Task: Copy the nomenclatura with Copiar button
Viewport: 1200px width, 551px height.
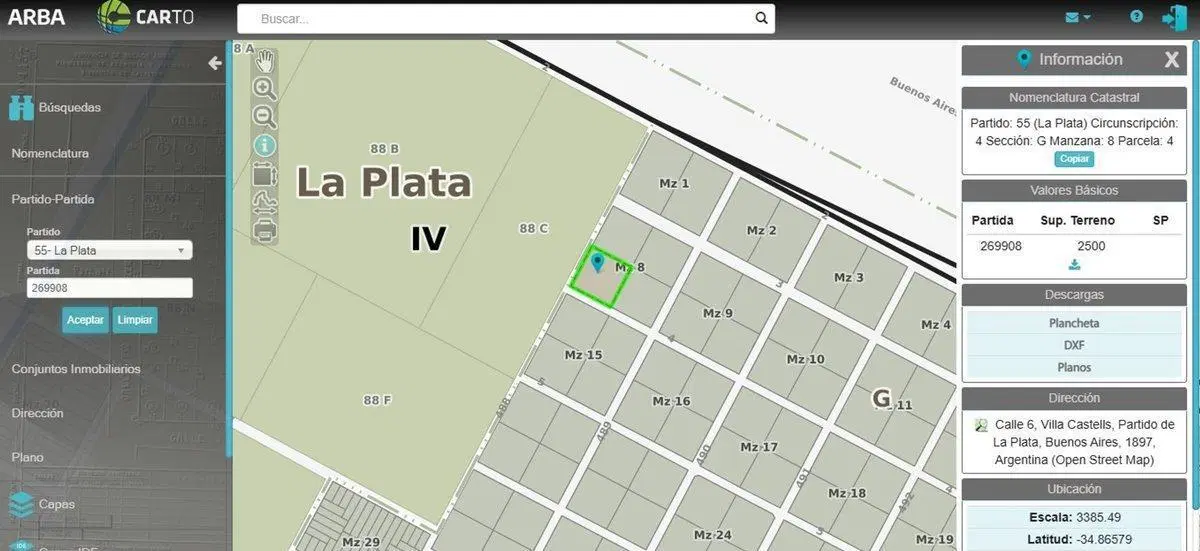Action: [x=1074, y=159]
